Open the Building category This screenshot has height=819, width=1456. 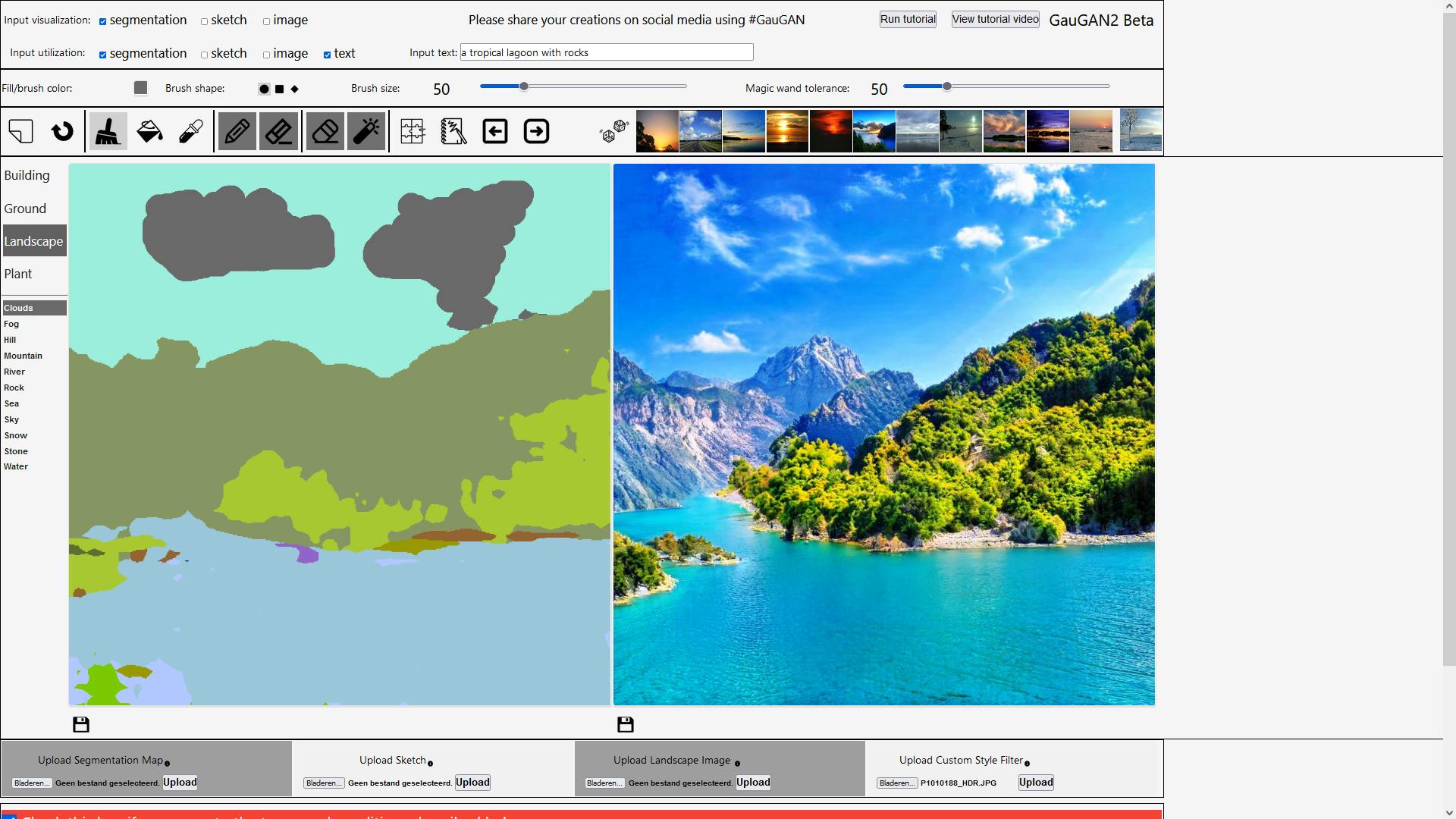pos(27,175)
